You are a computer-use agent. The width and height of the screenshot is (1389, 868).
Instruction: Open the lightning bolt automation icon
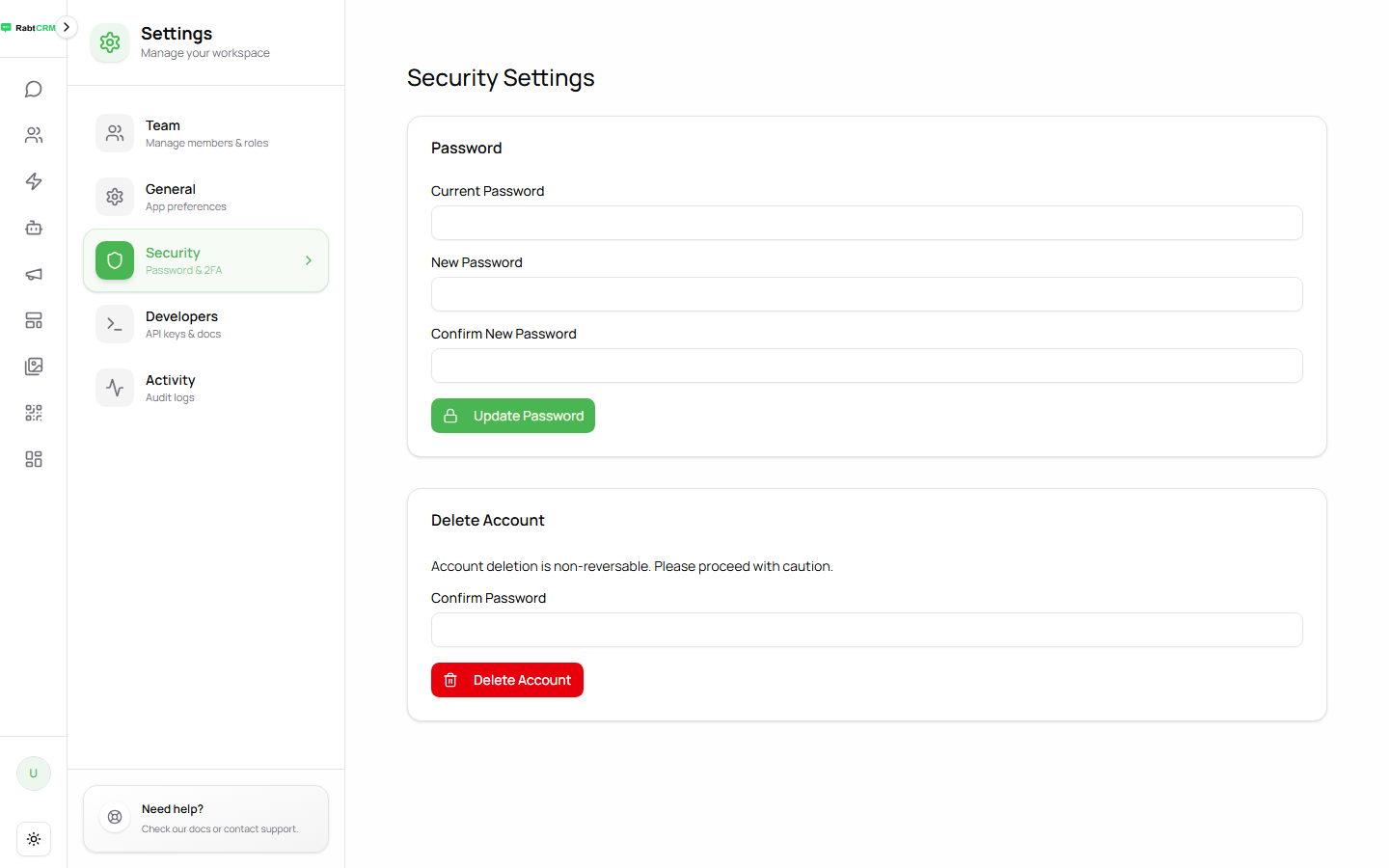pyautogui.click(x=34, y=181)
